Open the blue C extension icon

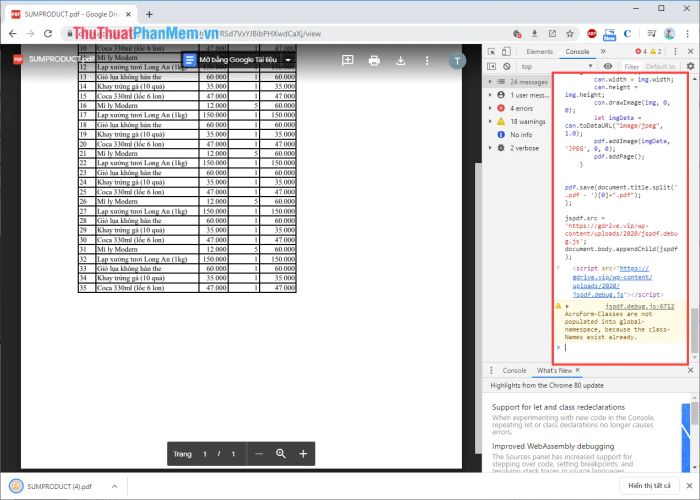[x=627, y=33]
